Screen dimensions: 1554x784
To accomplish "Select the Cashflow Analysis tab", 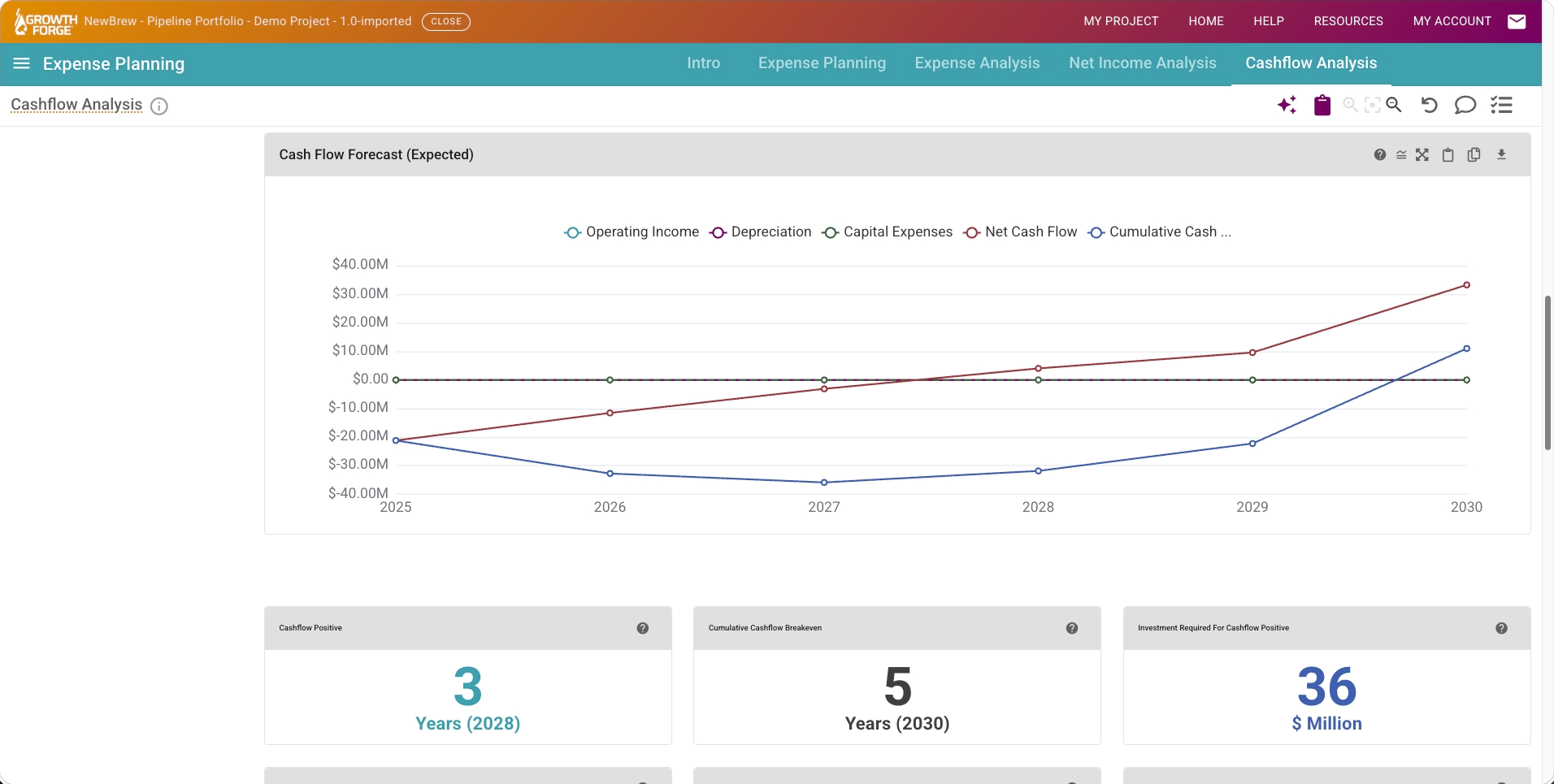I will tap(1311, 63).
